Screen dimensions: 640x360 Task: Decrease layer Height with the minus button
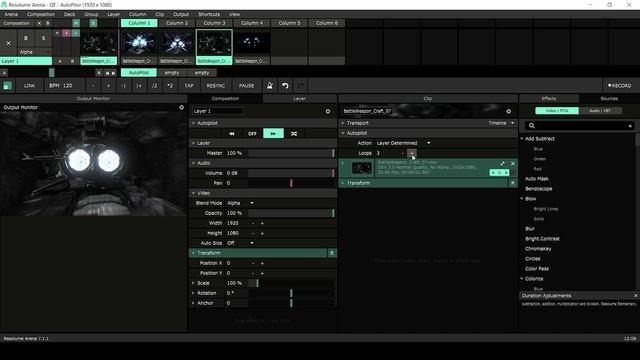(x=253, y=233)
